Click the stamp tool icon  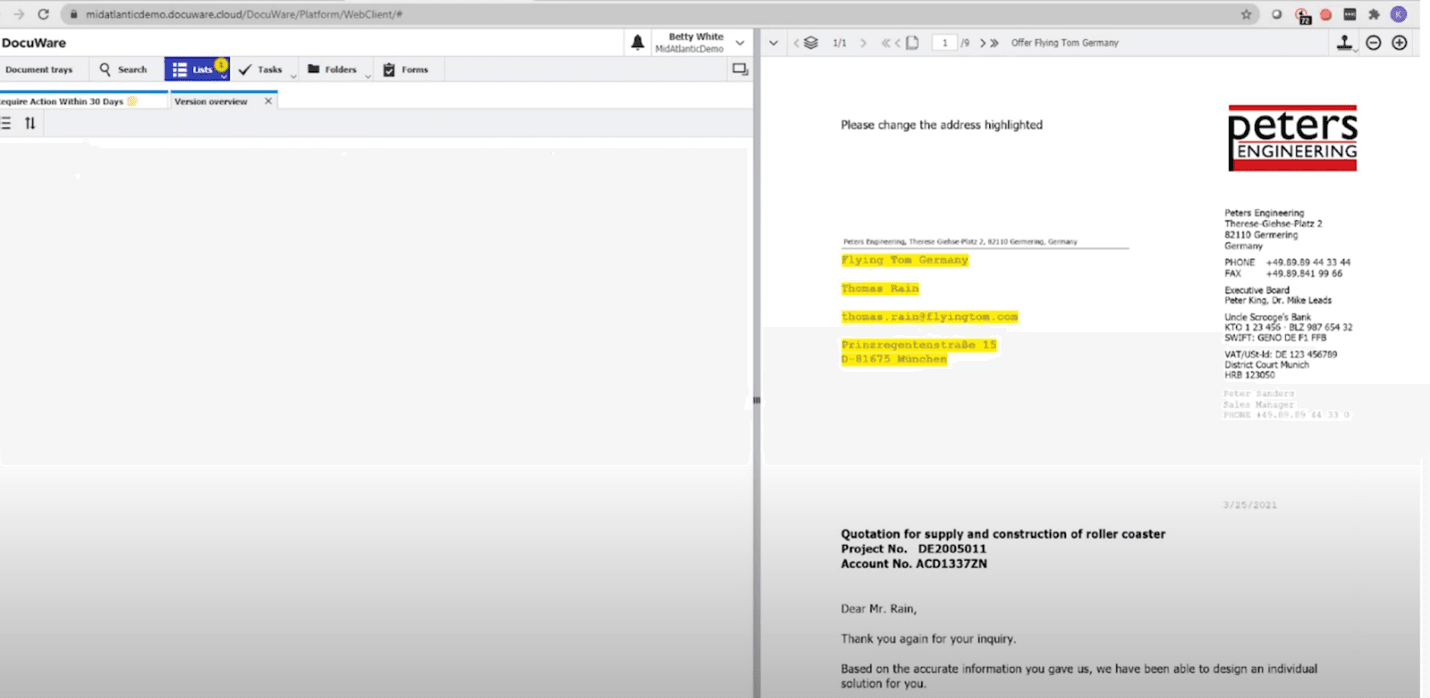pyautogui.click(x=1345, y=43)
